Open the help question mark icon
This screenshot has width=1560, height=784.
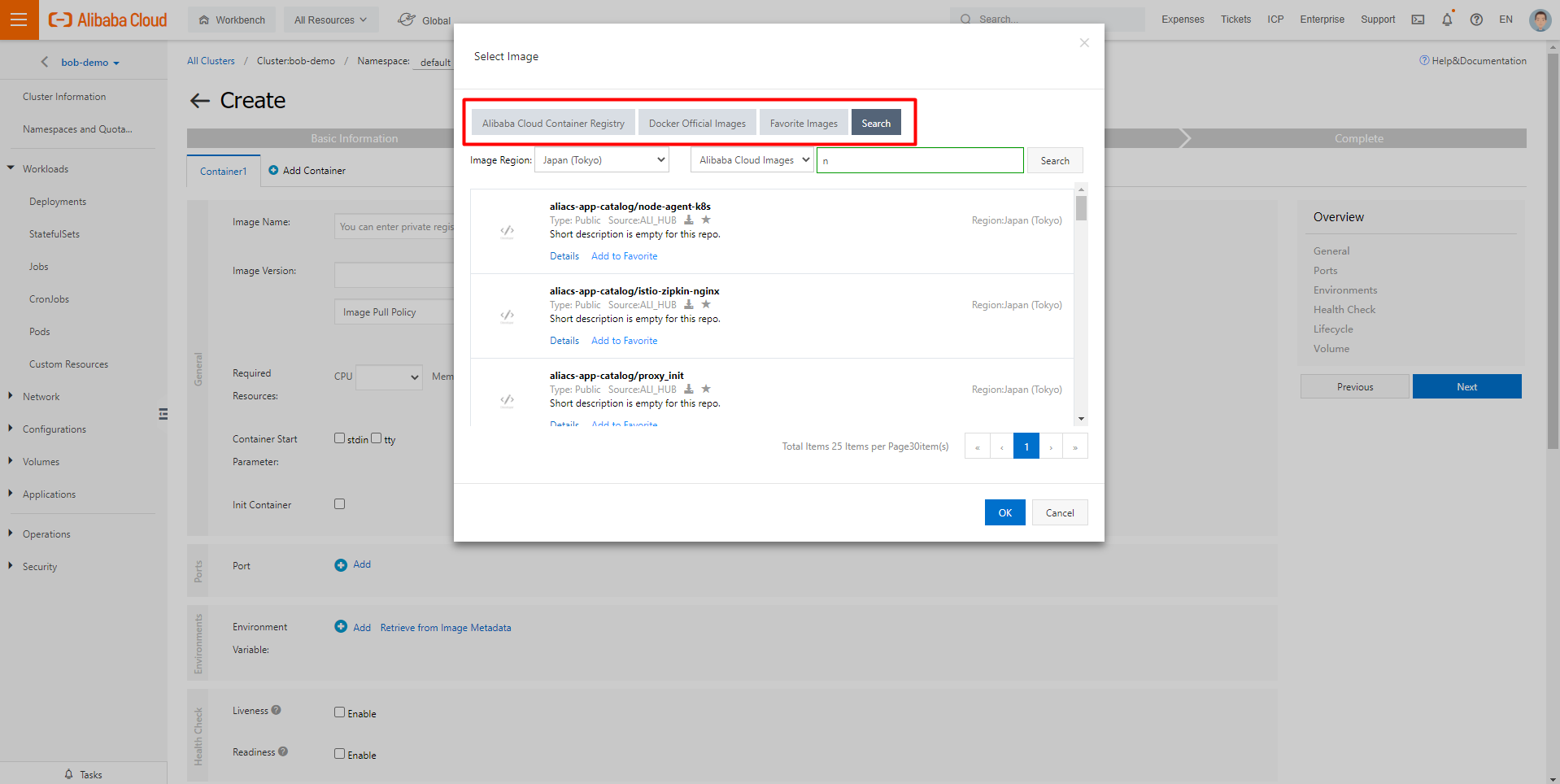point(1476,20)
